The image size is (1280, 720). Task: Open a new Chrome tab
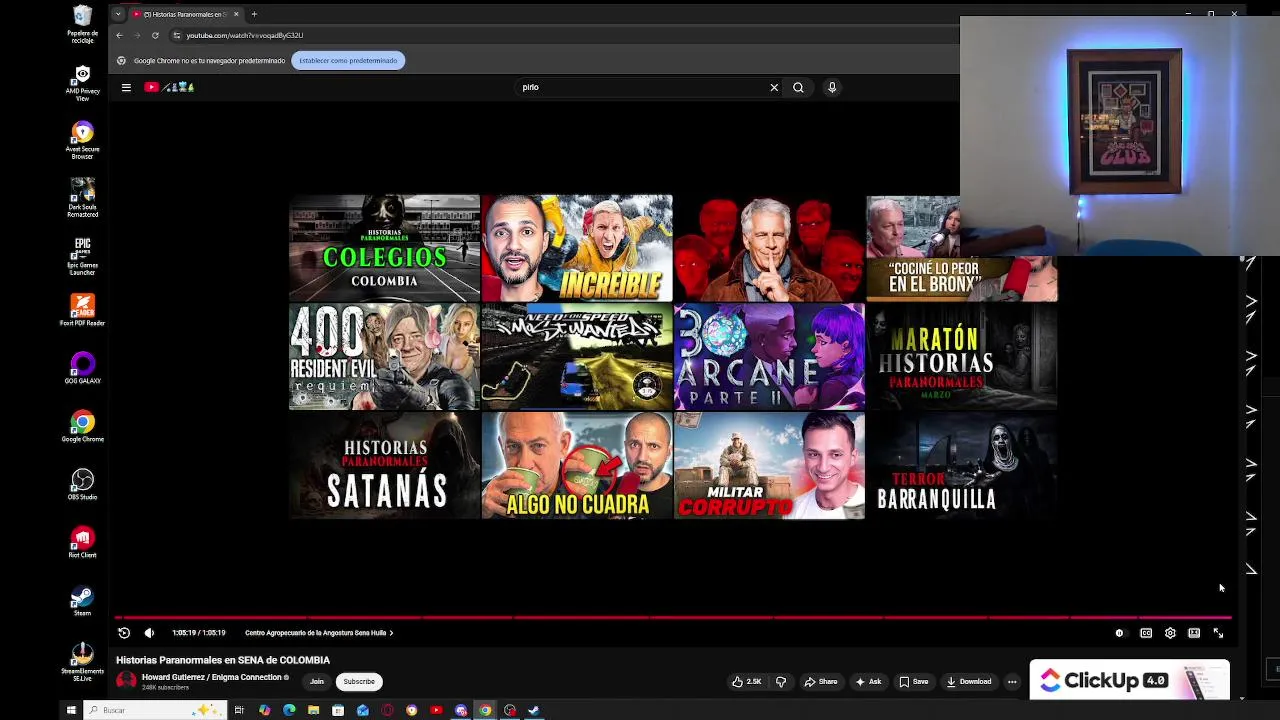(x=254, y=14)
